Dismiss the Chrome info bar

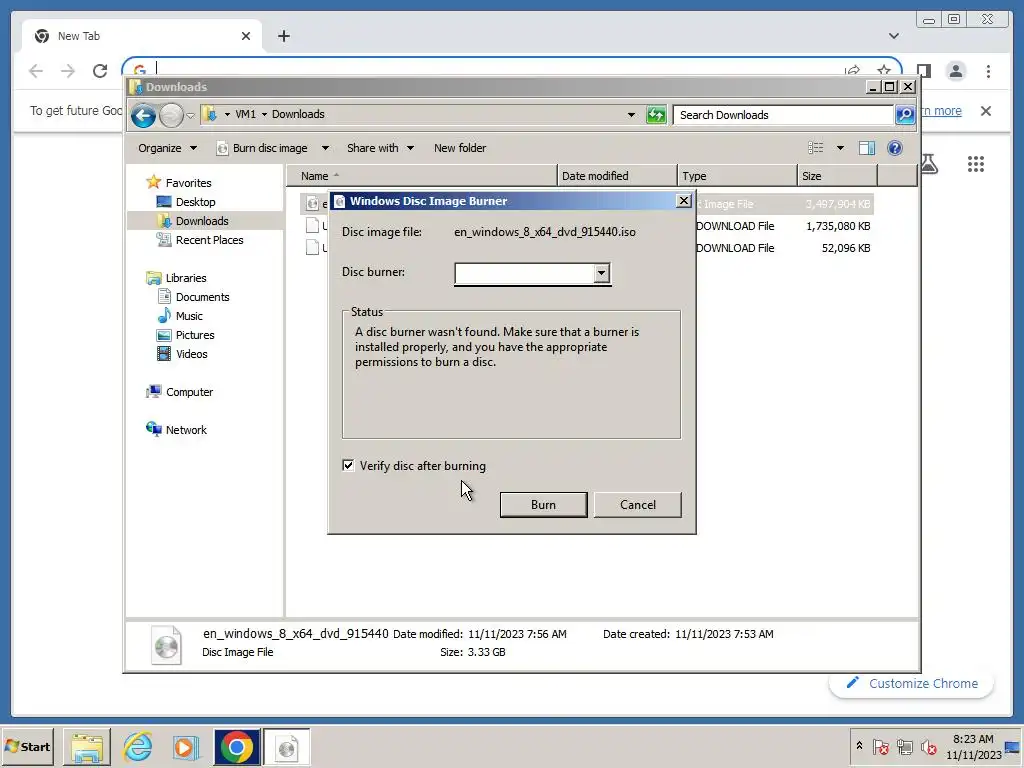(x=985, y=111)
